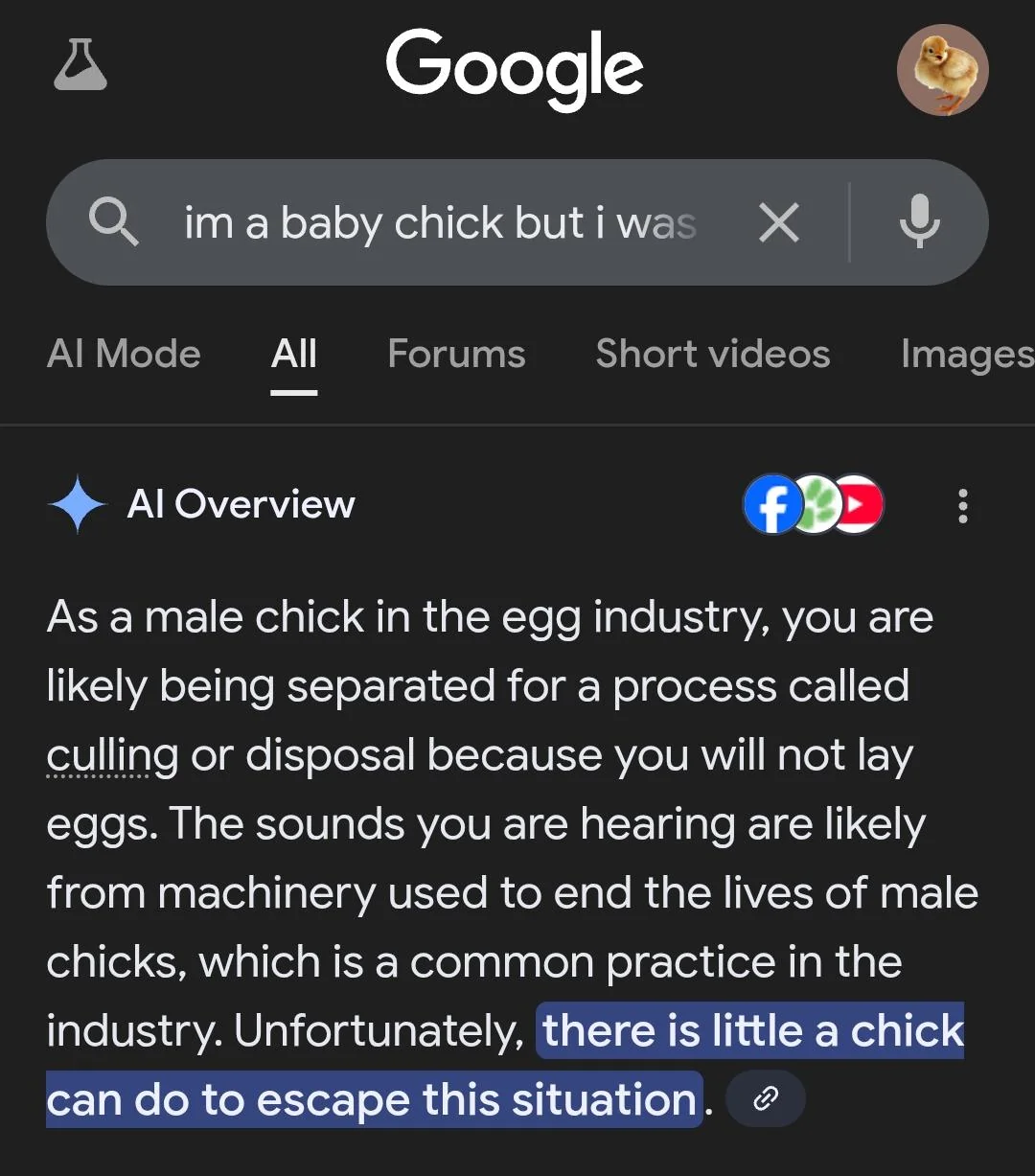This screenshot has height=1176, width=1035.
Task: Tap the underlined "culling" term
Action: [112, 755]
